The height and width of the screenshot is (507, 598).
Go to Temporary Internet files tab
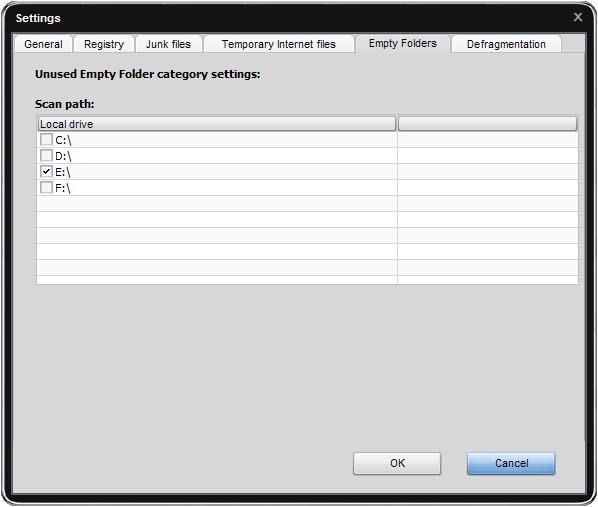click(x=279, y=44)
